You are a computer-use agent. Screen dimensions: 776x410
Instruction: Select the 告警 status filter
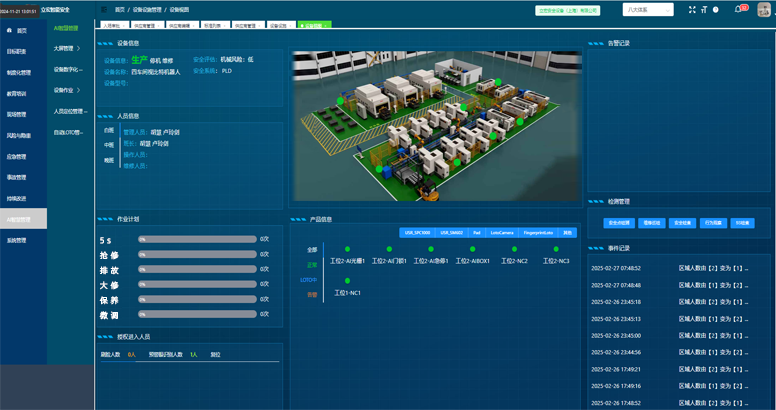tap(311, 294)
